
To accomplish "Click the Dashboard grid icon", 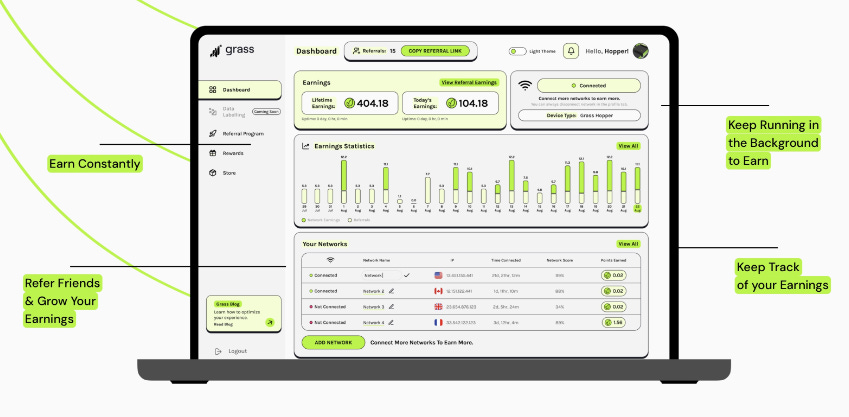I will click(213, 90).
